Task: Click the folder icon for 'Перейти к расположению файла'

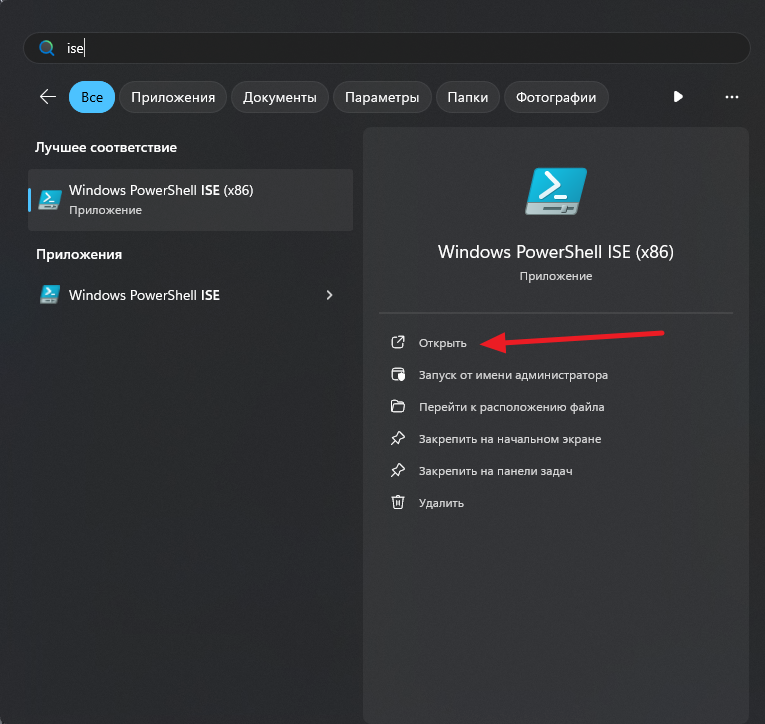Action: click(x=398, y=407)
